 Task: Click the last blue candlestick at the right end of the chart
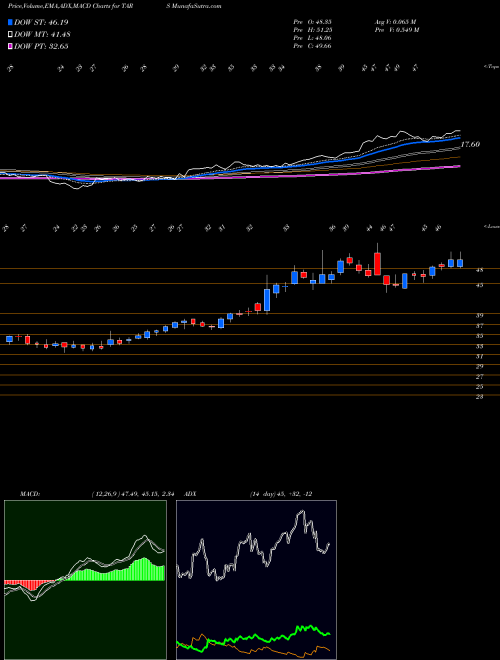[x=460, y=263]
